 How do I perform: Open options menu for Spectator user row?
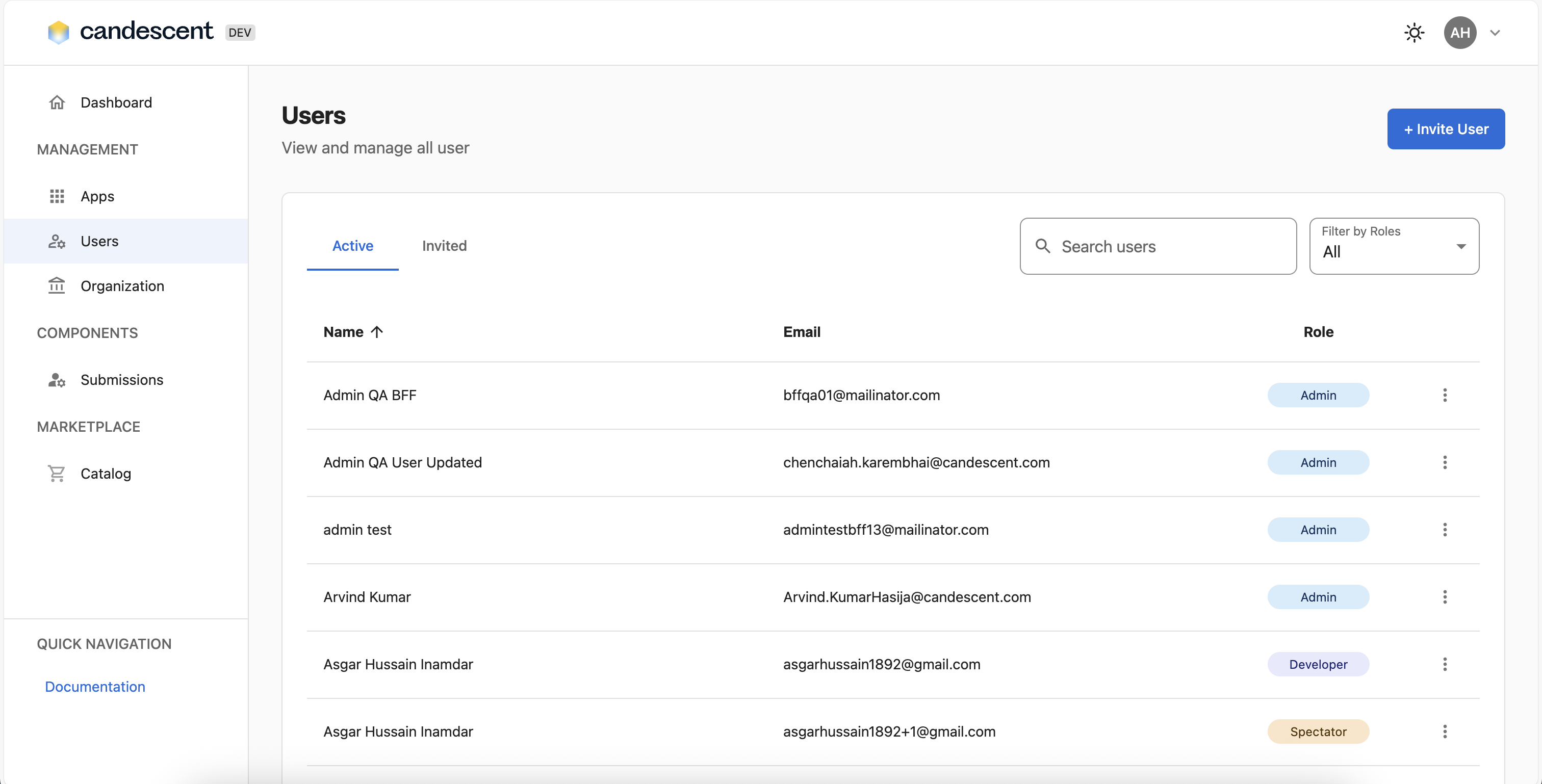[x=1445, y=731]
